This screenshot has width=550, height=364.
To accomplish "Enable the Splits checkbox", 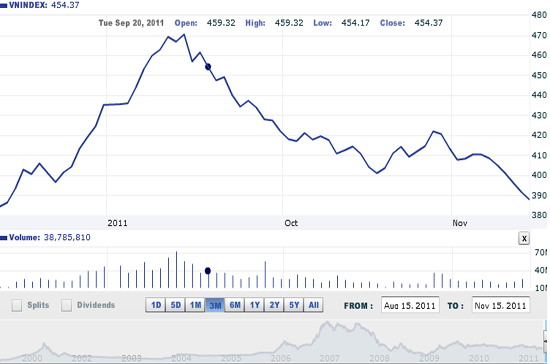I will (17, 305).
